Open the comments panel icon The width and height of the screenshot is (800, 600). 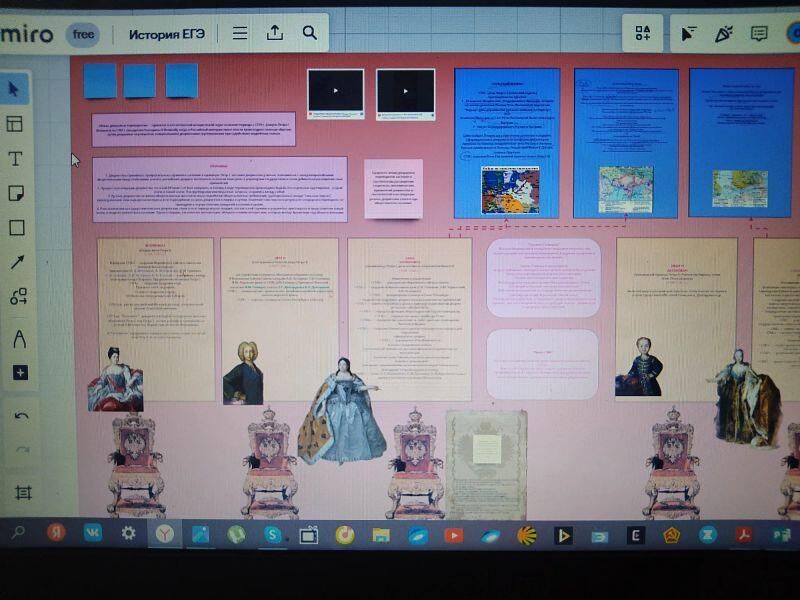tap(759, 34)
